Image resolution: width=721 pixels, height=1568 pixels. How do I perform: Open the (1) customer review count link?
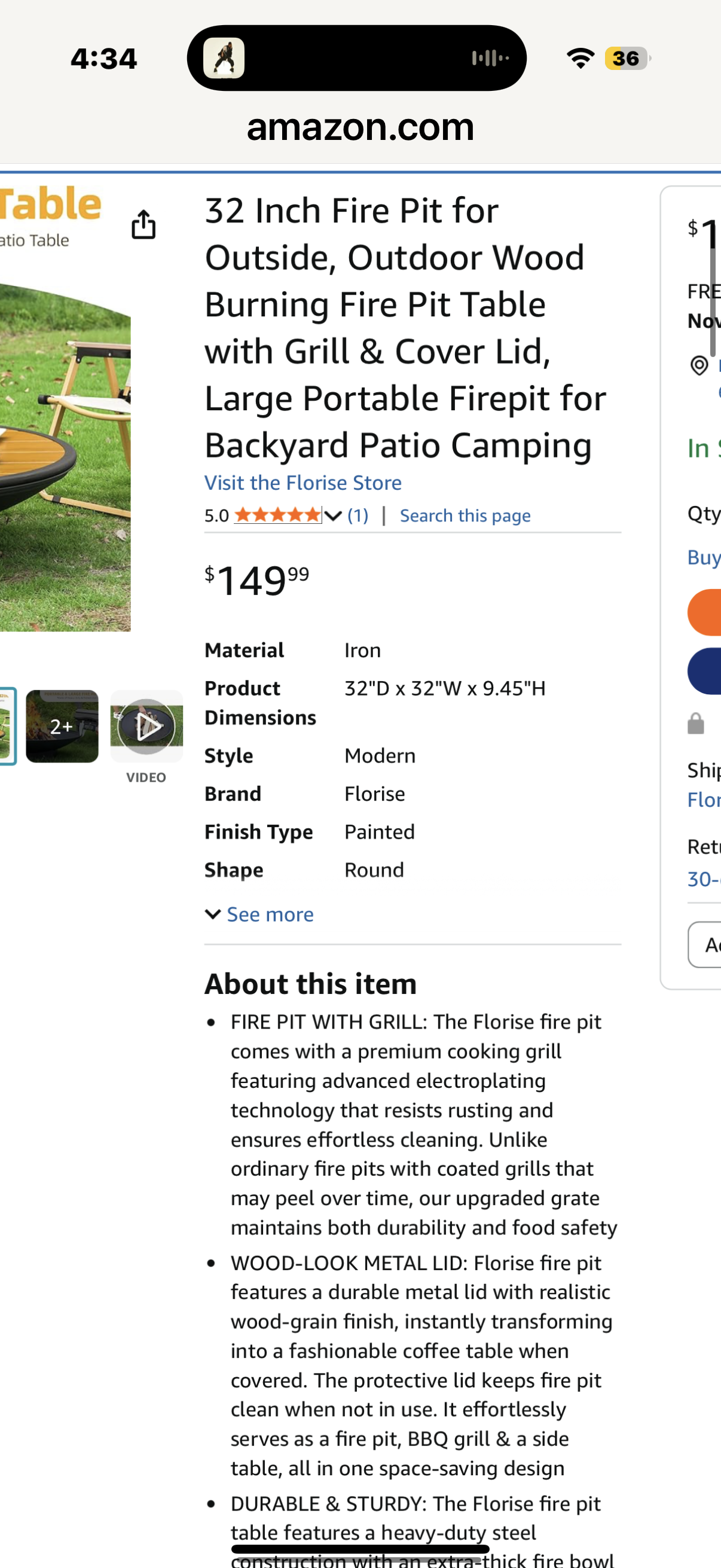click(357, 515)
